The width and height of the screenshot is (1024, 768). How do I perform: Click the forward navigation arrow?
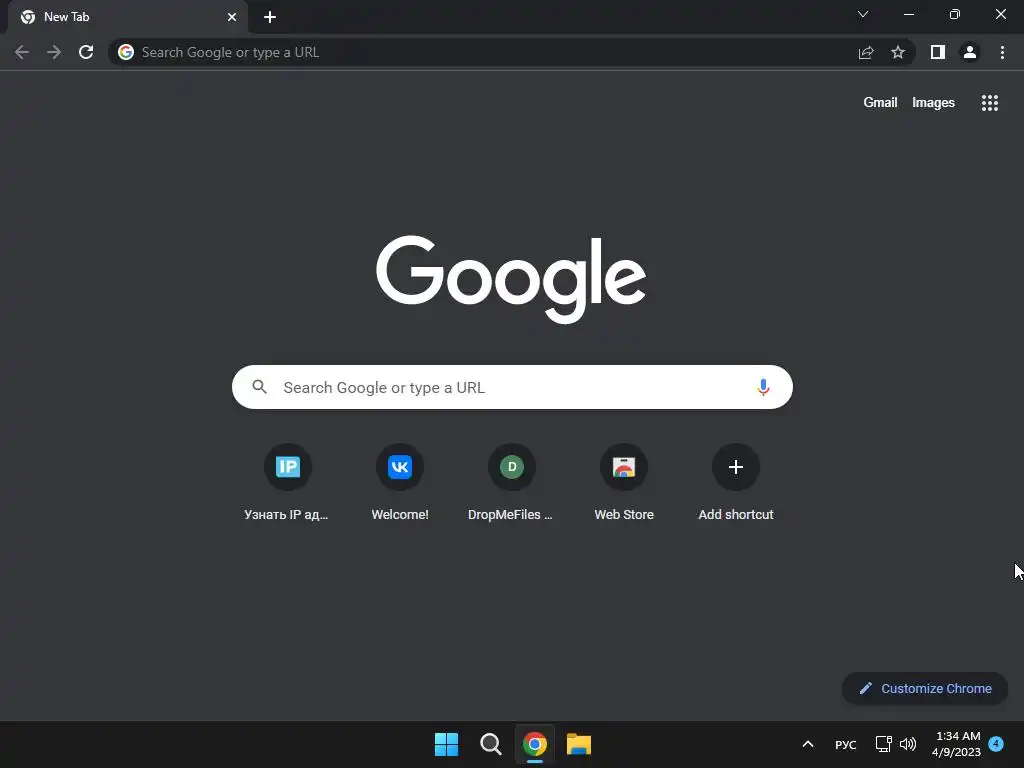[54, 52]
